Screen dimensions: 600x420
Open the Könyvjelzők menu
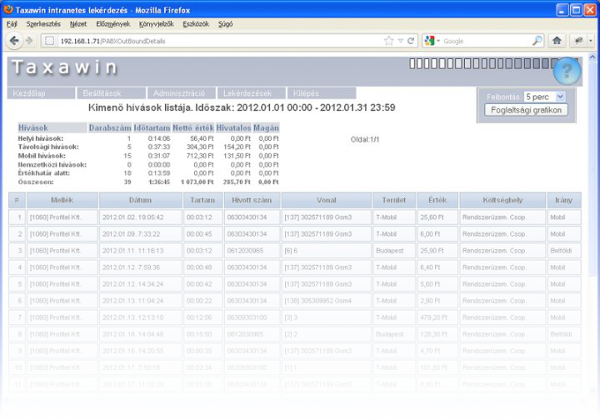(156, 24)
